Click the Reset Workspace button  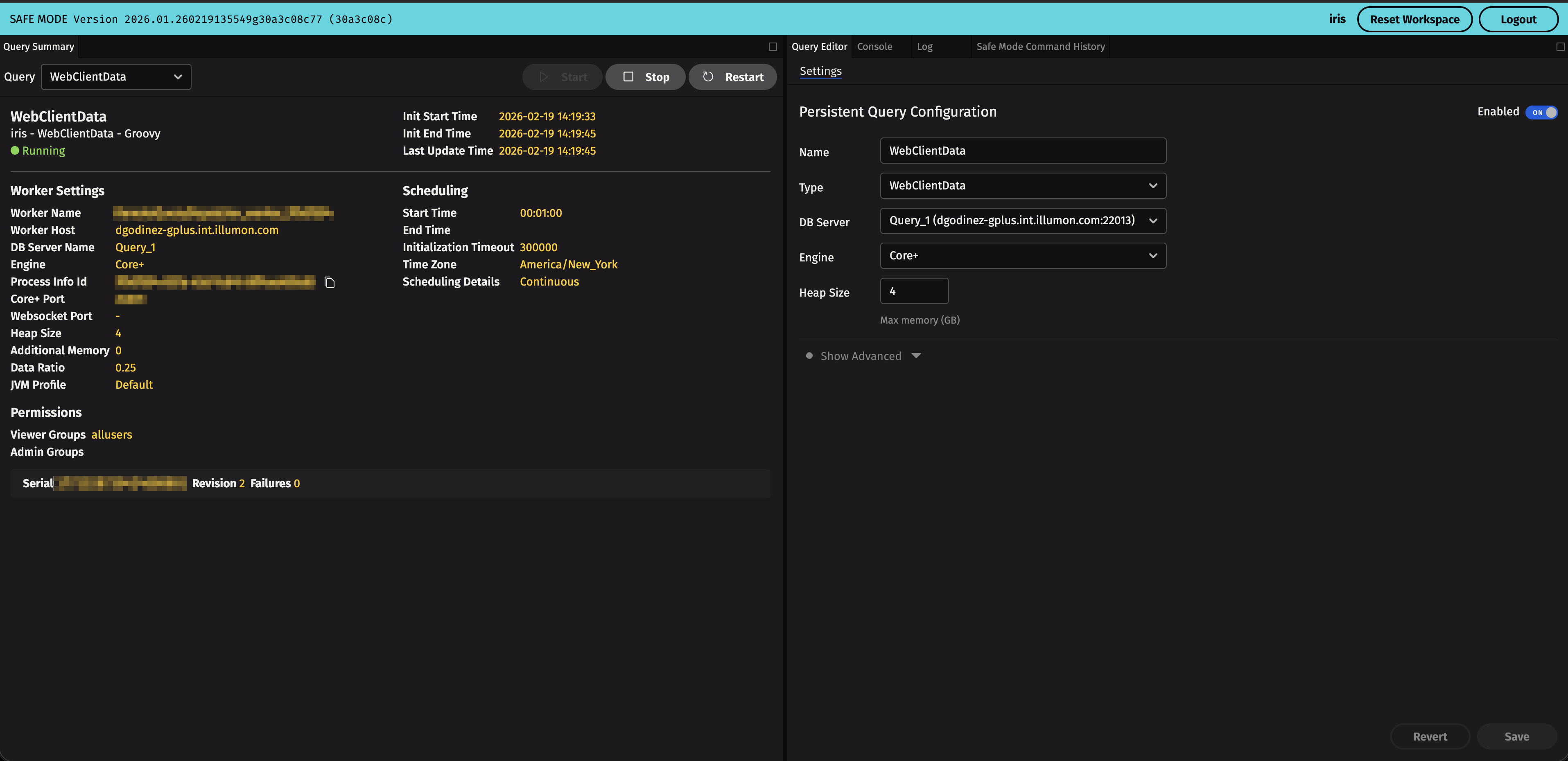click(x=1414, y=20)
